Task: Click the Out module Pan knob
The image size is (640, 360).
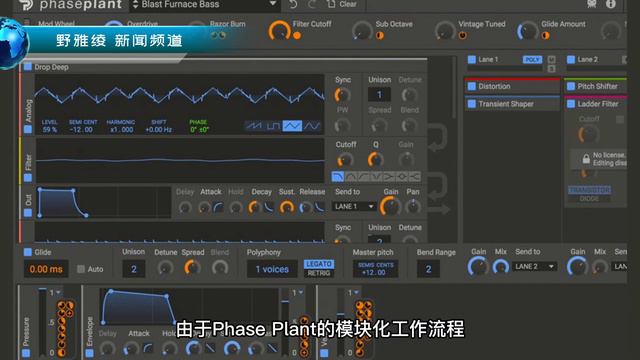Action: pos(413,207)
